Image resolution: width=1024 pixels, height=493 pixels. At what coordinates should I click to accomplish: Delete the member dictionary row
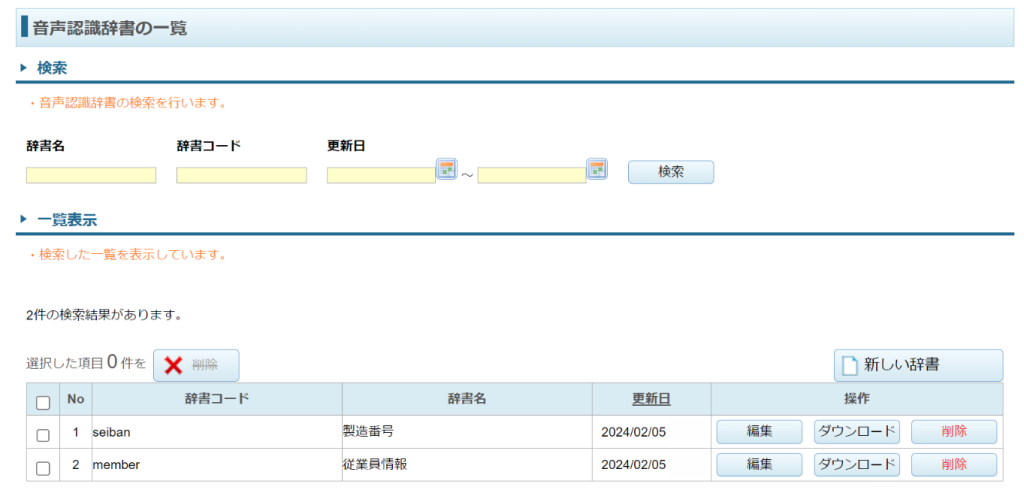953,465
